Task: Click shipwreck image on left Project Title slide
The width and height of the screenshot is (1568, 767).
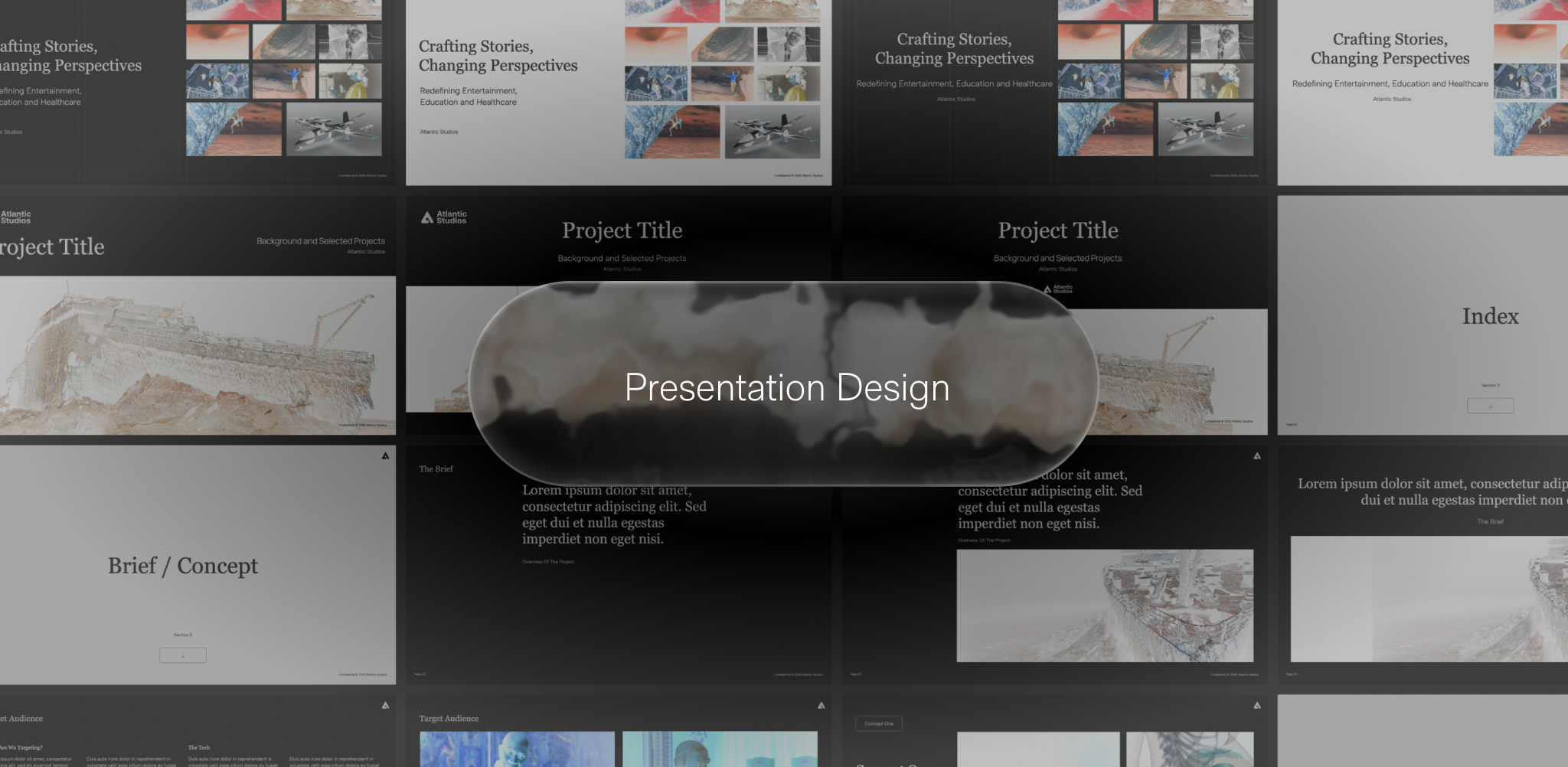Action: (198, 355)
